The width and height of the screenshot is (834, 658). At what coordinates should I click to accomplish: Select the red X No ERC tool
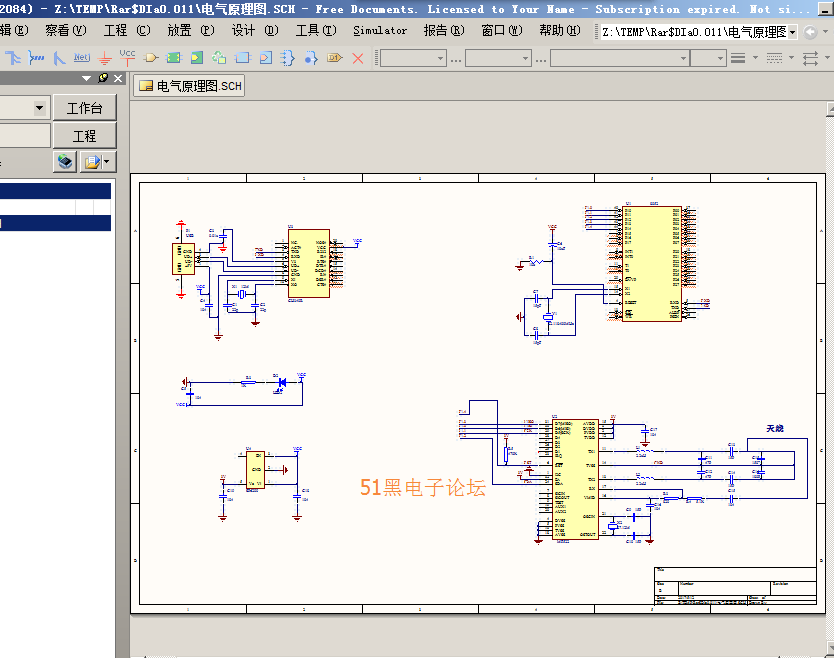[358, 58]
